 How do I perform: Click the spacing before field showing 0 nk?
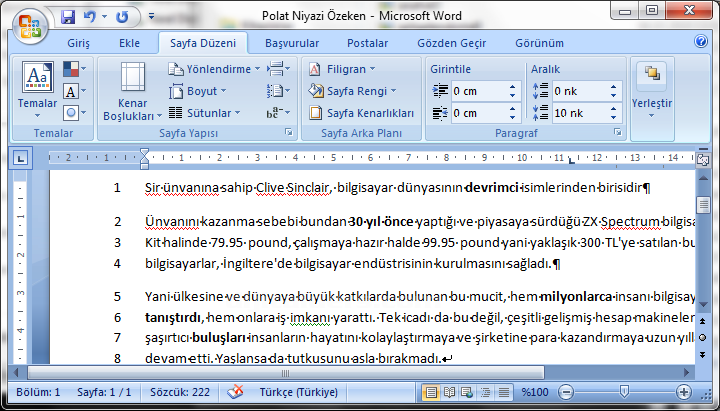click(x=579, y=91)
